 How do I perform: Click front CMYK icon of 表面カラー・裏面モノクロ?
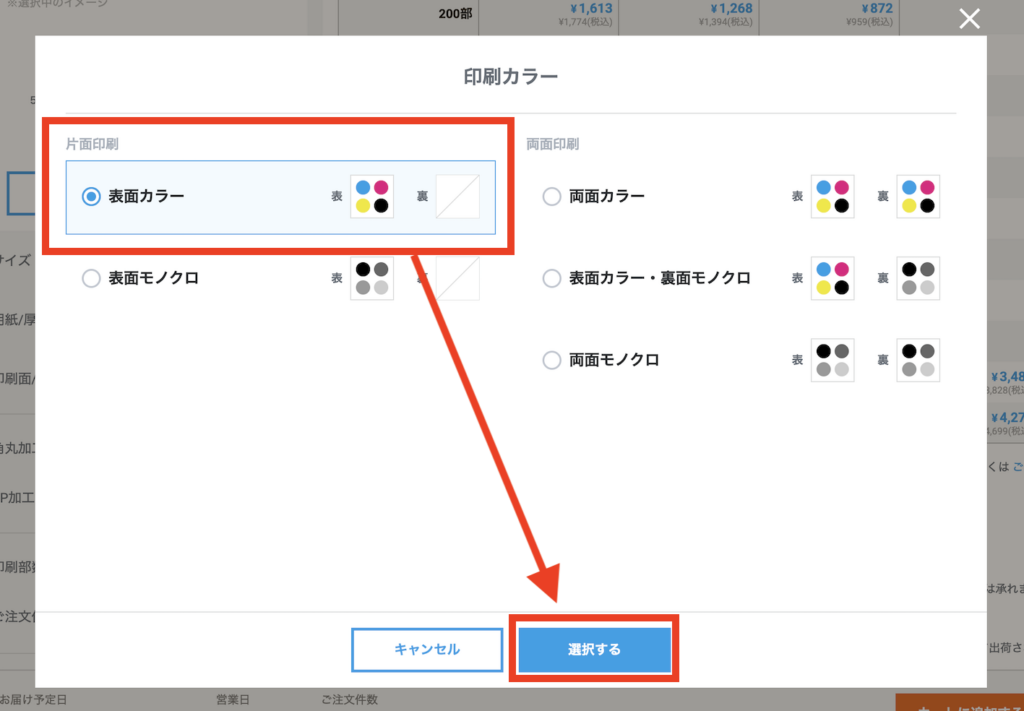(833, 278)
